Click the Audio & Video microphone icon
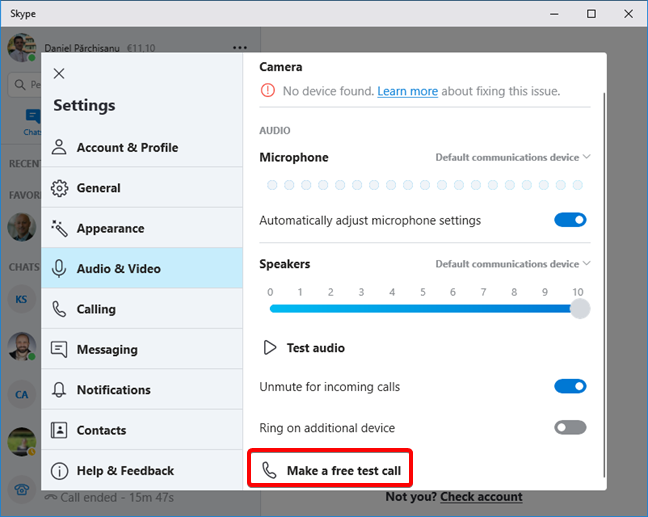 pos(59,269)
